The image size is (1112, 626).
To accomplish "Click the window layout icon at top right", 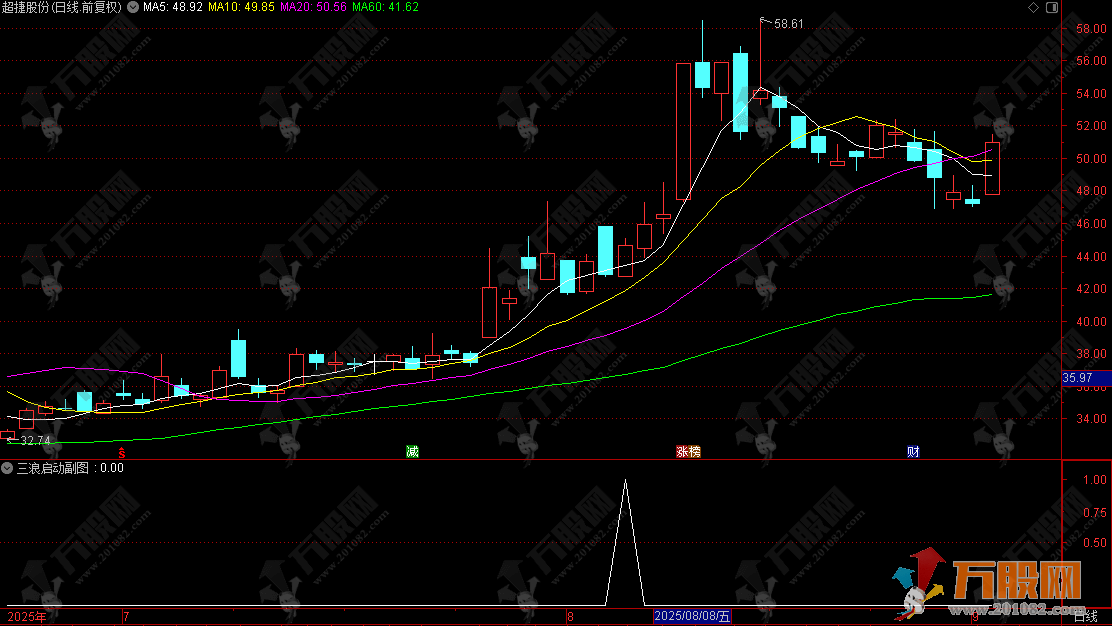I will click(1052, 7).
